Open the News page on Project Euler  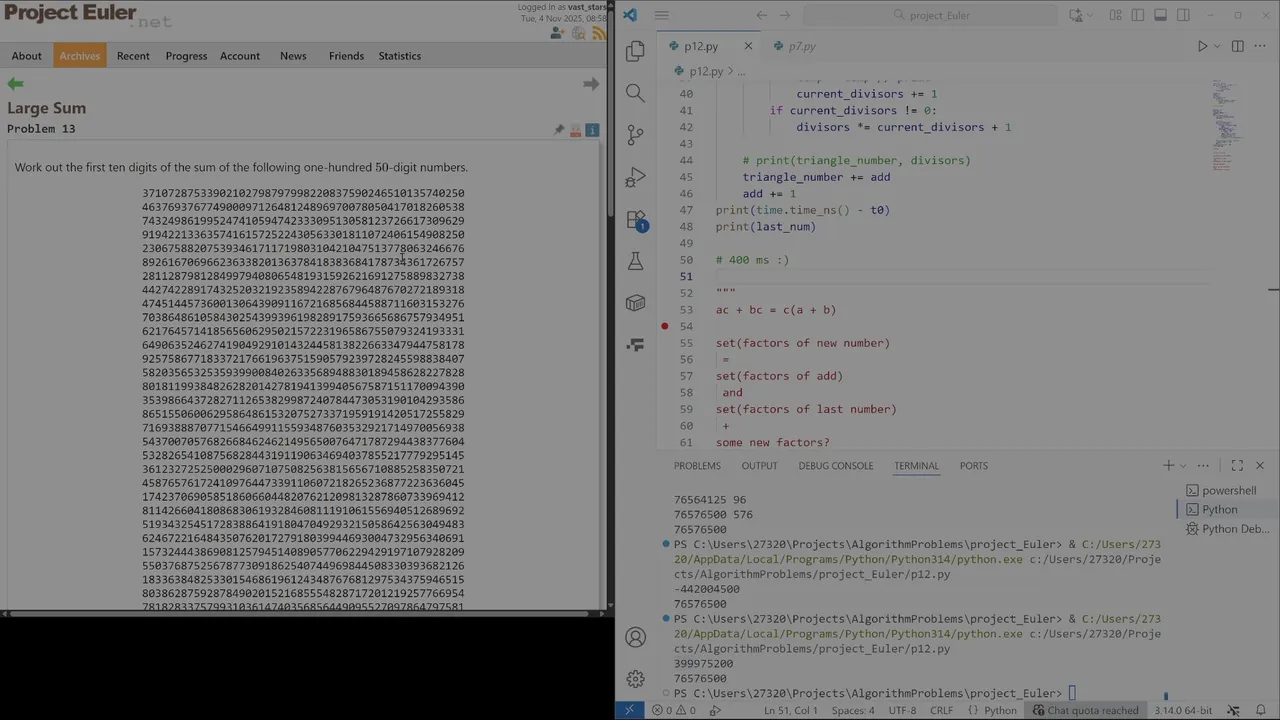point(293,56)
